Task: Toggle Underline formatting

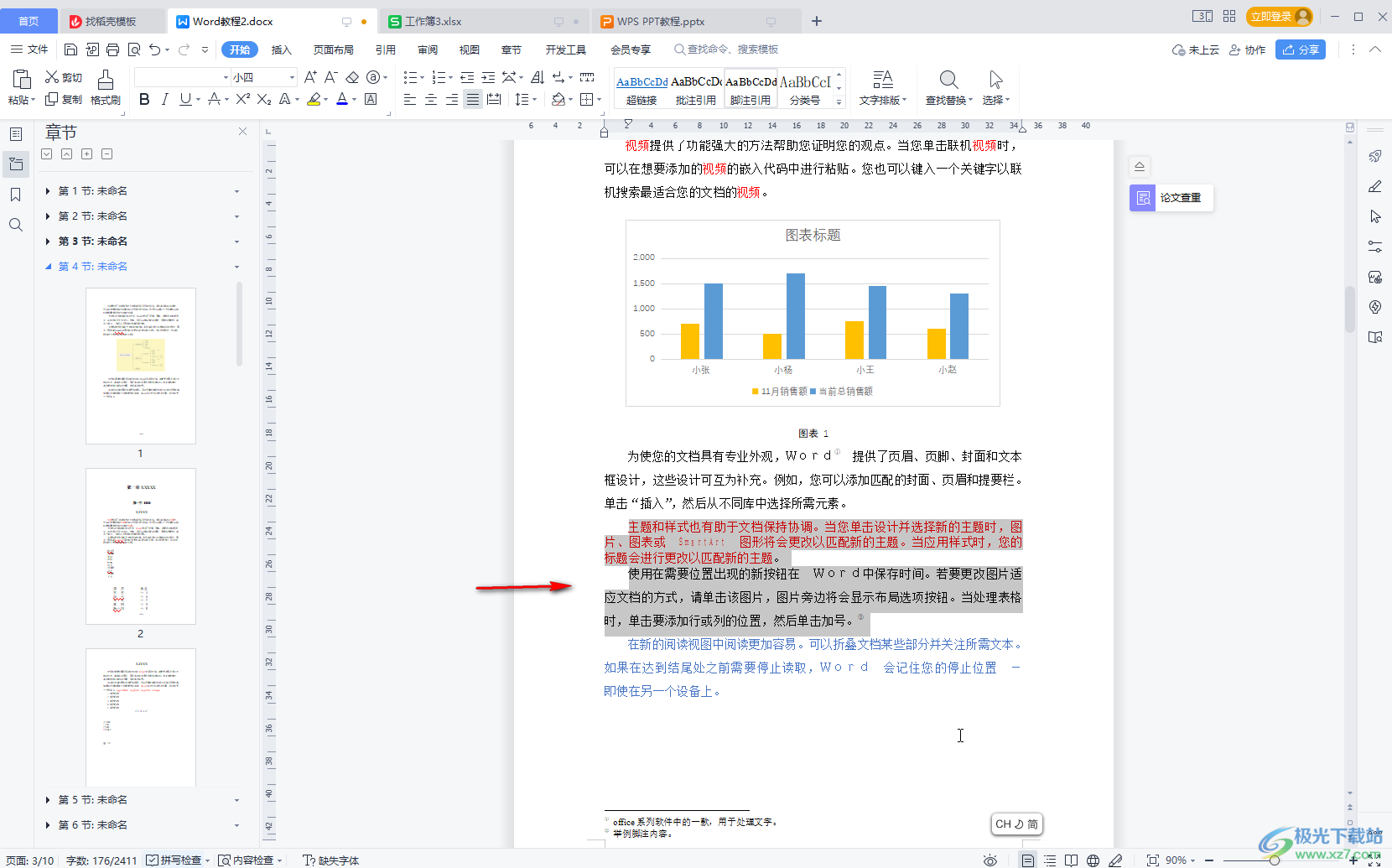Action: click(185, 99)
